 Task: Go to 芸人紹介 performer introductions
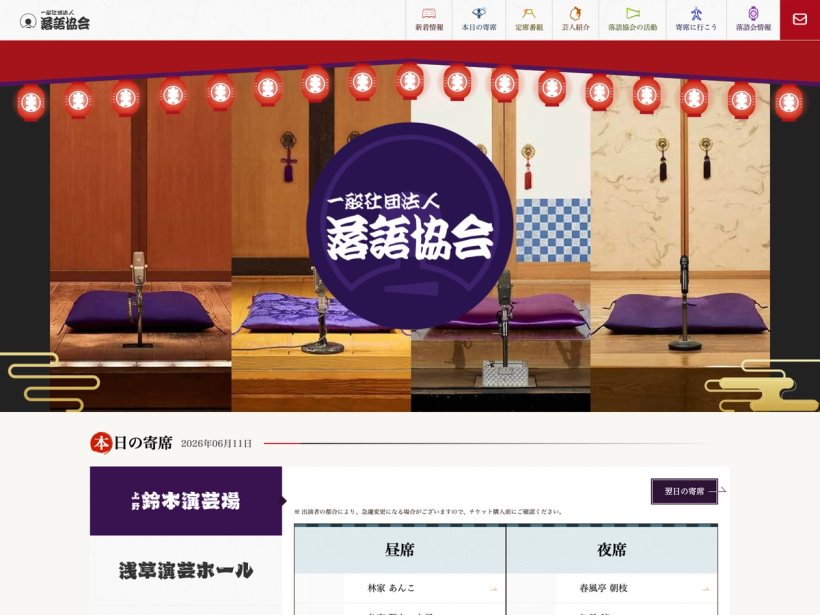point(575,20)
